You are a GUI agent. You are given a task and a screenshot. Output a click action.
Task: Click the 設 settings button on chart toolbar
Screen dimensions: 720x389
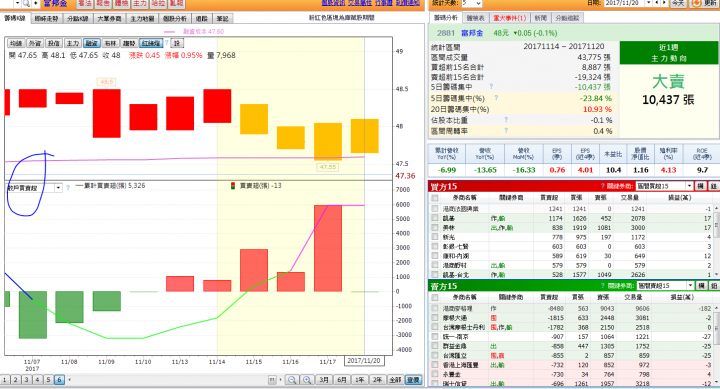coord(177,43)
